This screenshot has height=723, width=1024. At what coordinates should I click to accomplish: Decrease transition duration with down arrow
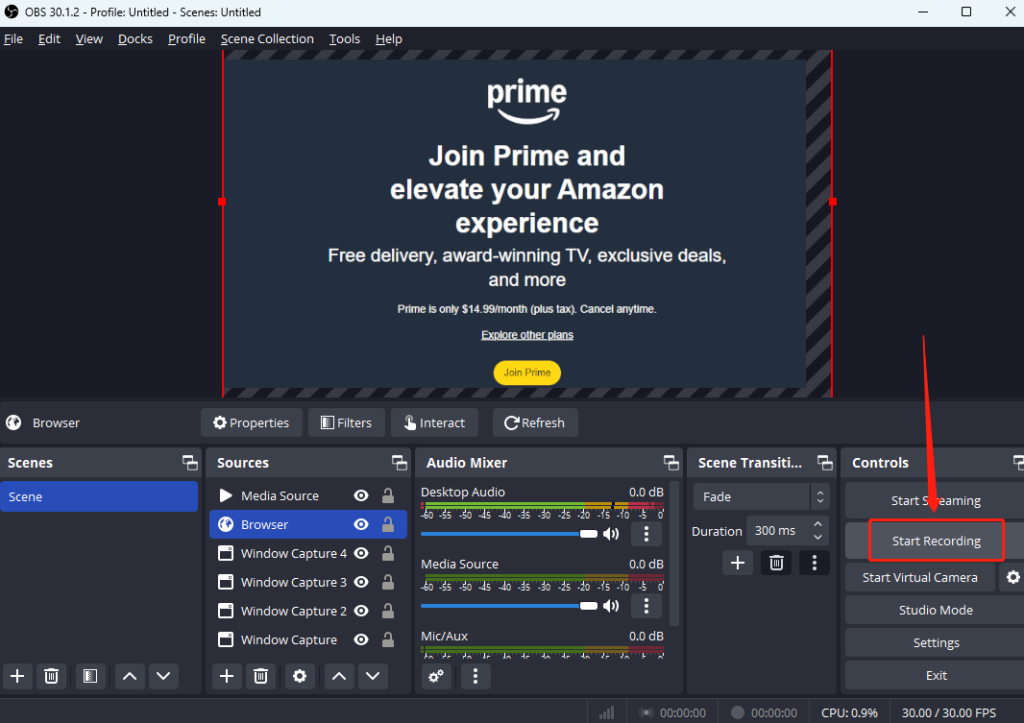pos(818,538)
